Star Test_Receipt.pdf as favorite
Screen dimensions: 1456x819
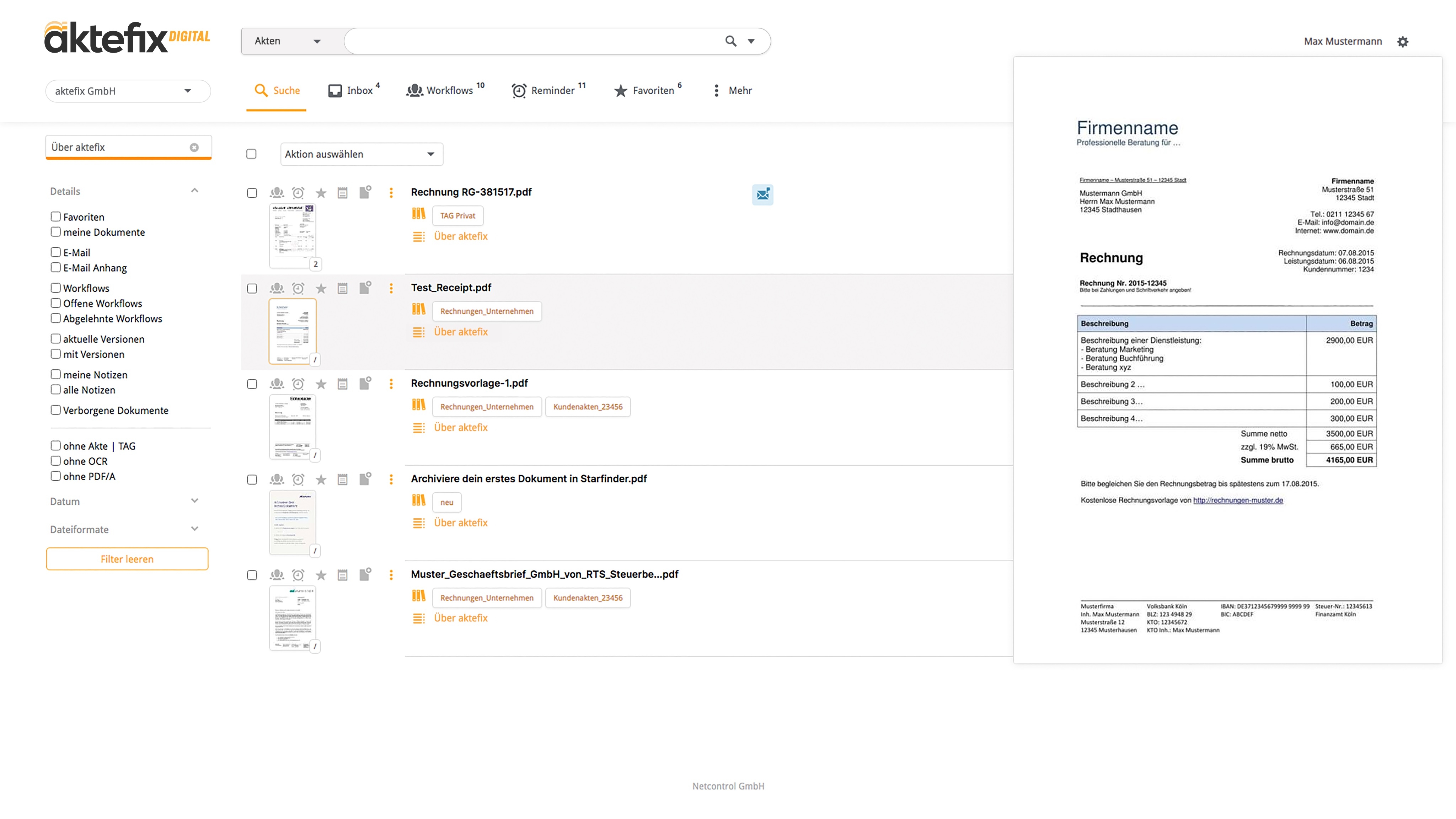pyautogui.click(x=321, y=288)
